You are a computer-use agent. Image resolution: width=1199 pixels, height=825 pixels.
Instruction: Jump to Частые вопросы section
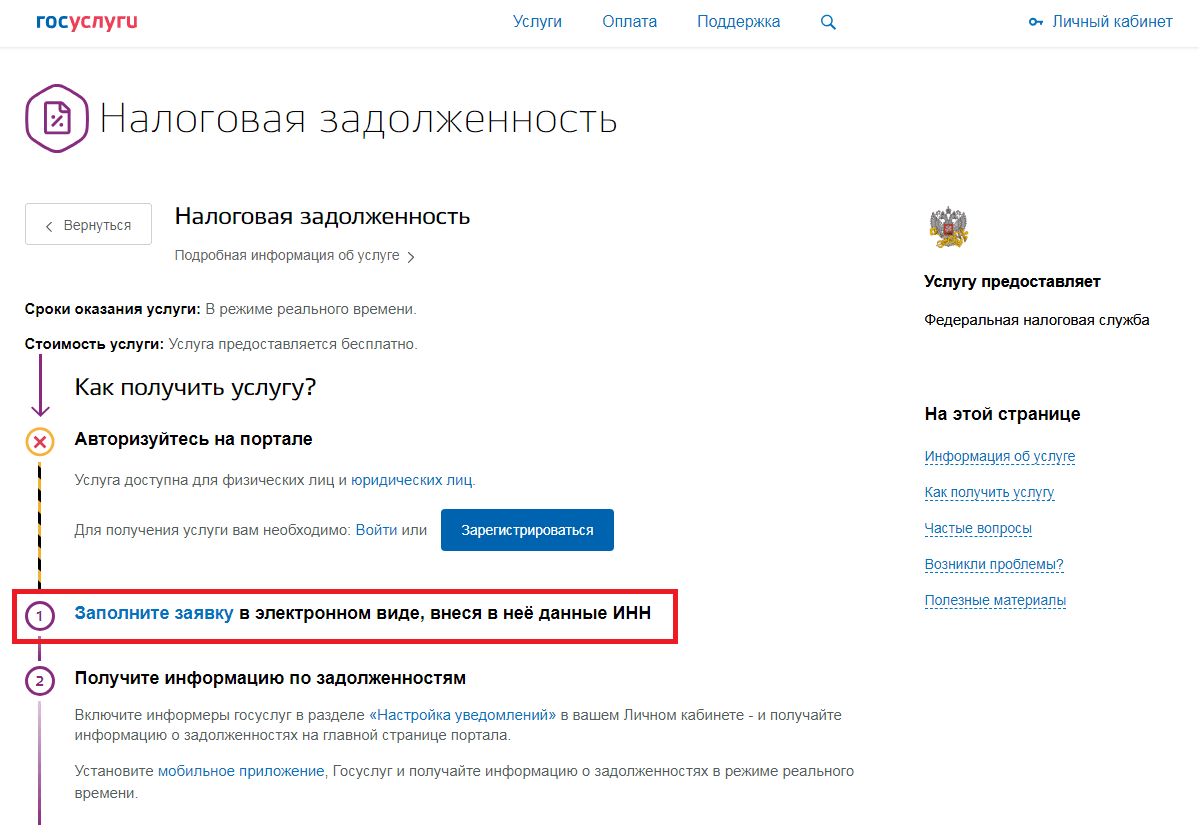[x=978, y=528]
